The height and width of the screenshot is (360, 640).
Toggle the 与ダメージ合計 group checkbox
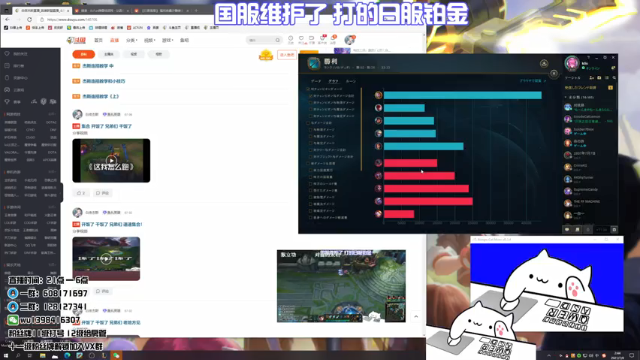(x=308, y=123)
